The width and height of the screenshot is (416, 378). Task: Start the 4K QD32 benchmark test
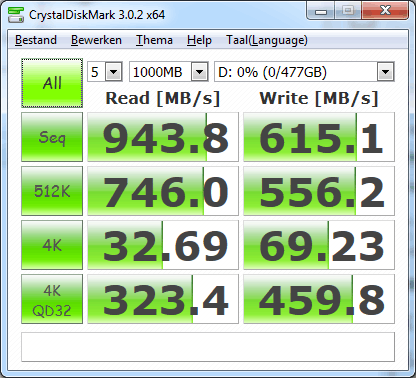click(52, 299)
